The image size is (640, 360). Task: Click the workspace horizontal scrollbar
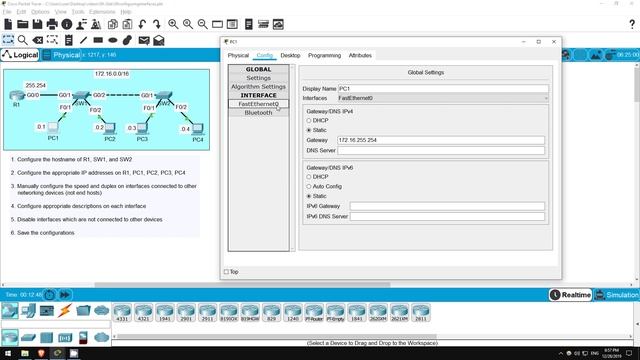pos(242,285)
